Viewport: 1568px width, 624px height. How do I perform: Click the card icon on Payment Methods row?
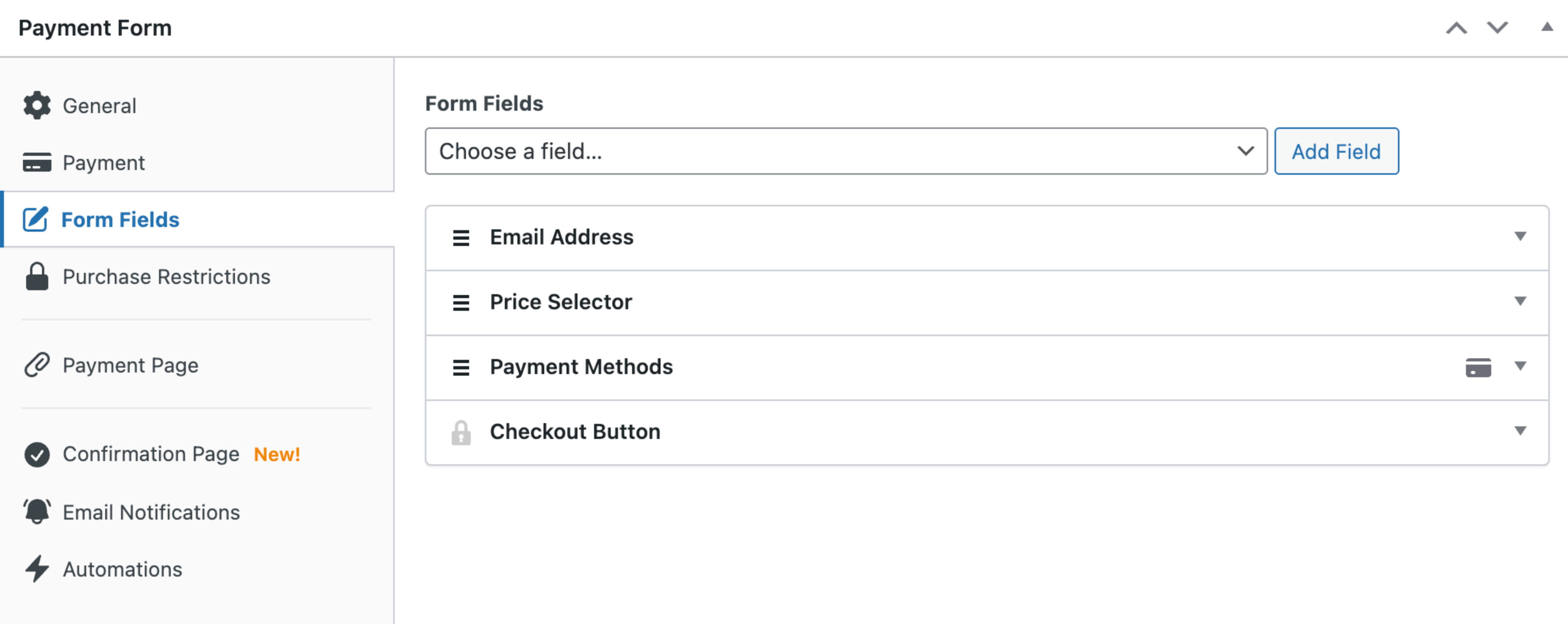coord(1478,368)
